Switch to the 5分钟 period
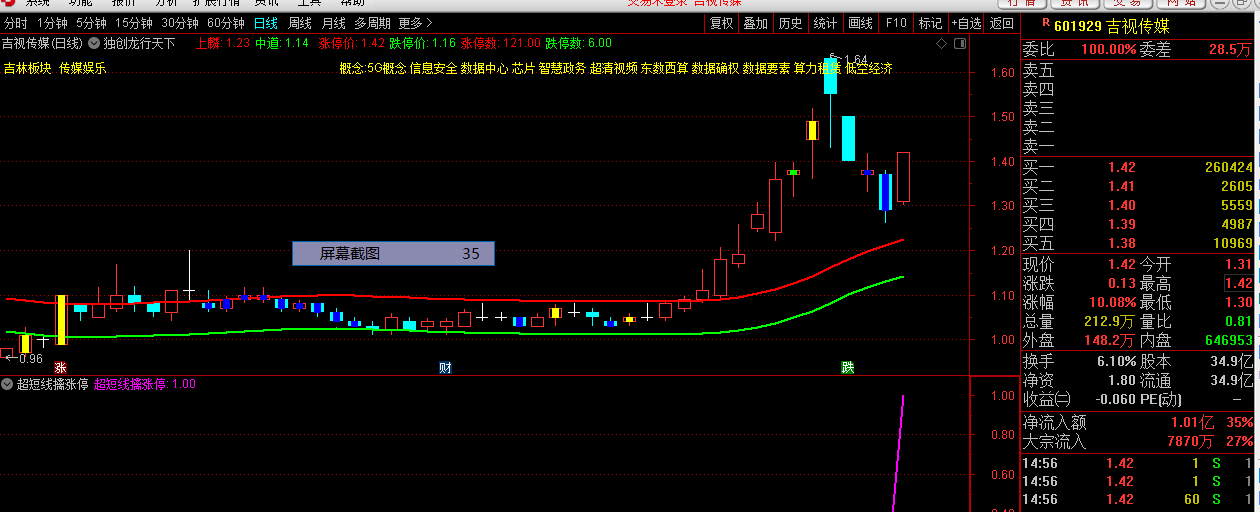This screenshot has height=512, width=1260. coord(91,23)
